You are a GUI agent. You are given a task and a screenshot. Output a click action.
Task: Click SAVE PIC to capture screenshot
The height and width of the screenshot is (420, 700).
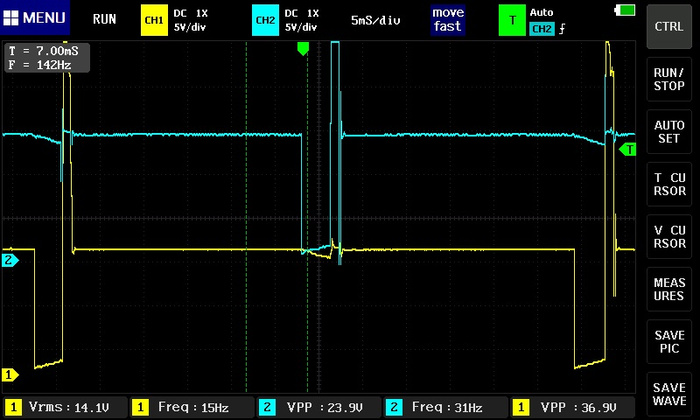669,342
